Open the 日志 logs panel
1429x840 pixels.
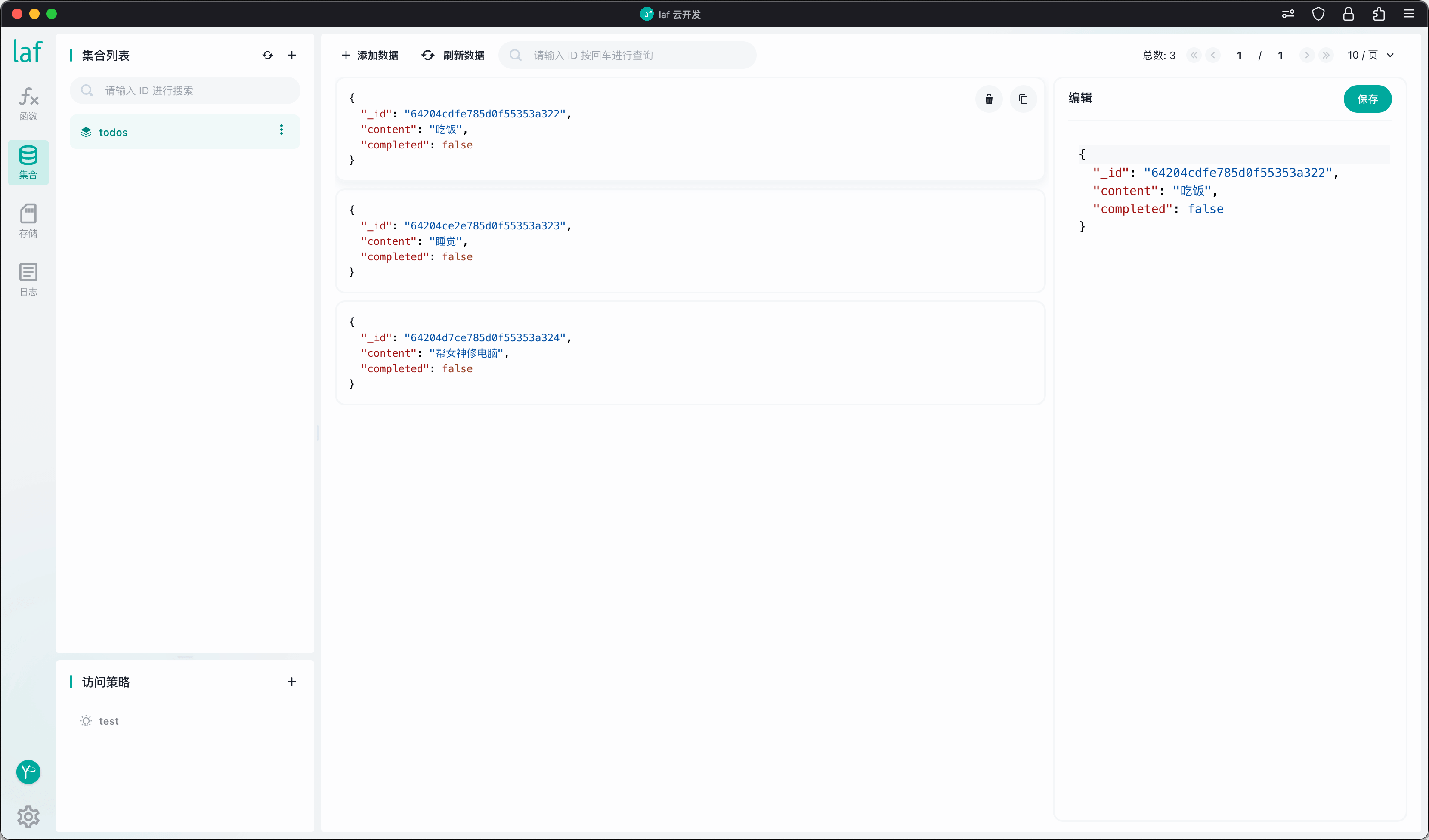28,279
